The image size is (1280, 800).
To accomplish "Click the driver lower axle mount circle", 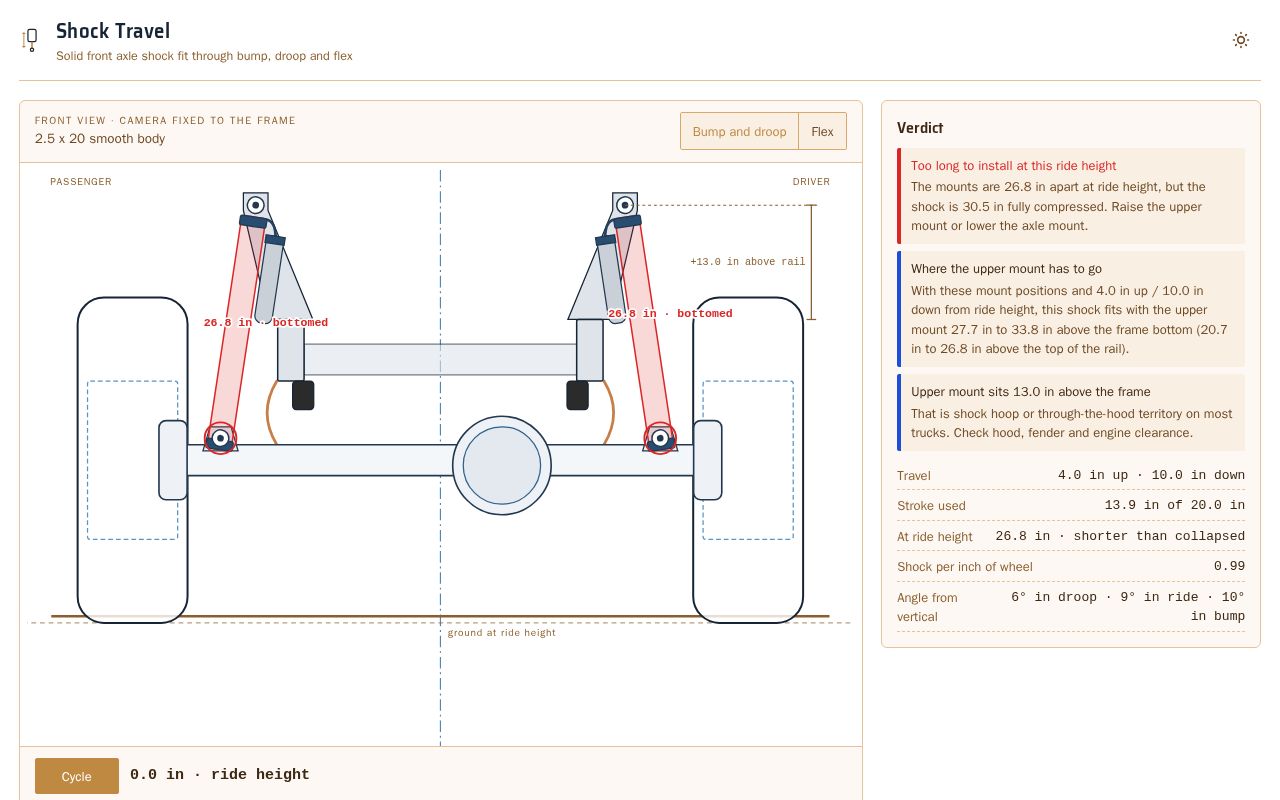I will click(x=660, y=438).
